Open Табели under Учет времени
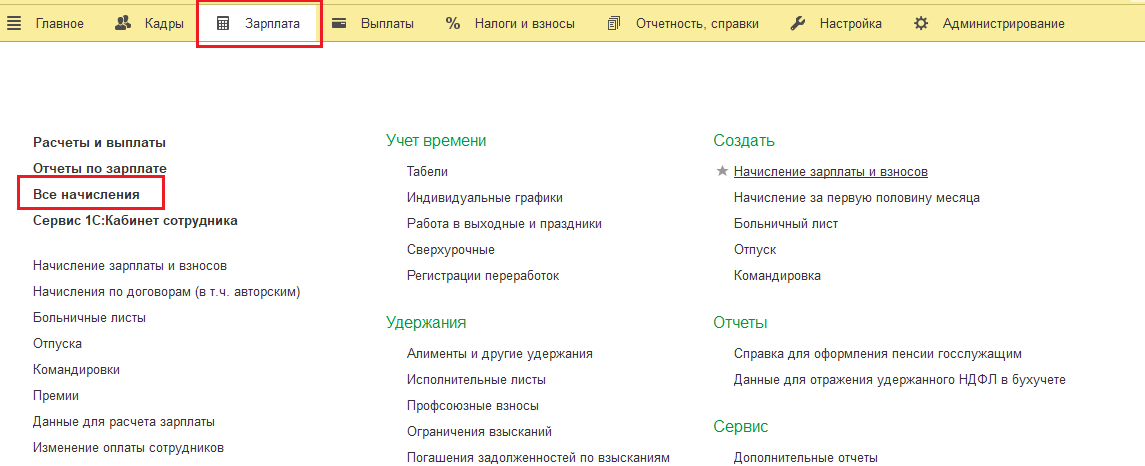The height and width of the screenshot is (466, 1145). pos(427,172)
